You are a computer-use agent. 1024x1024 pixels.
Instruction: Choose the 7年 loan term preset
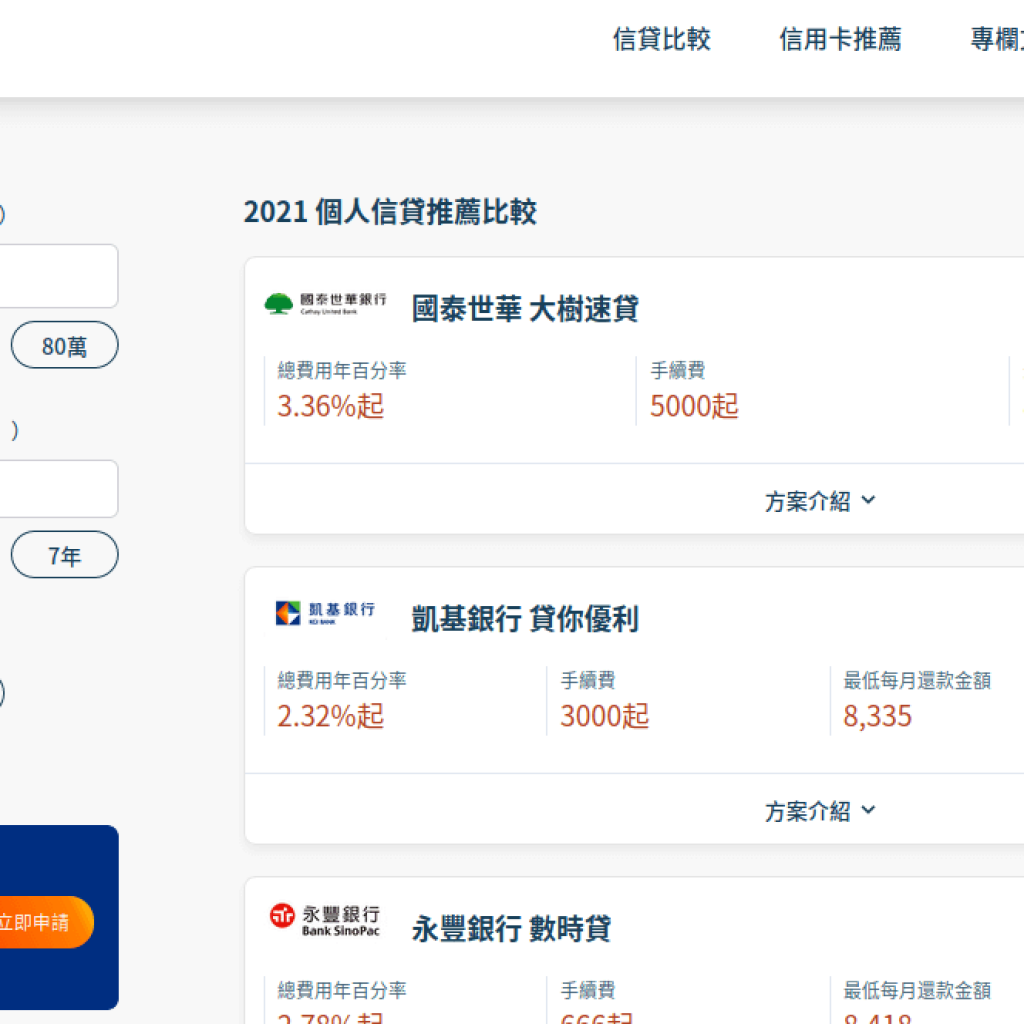(65, 556)
